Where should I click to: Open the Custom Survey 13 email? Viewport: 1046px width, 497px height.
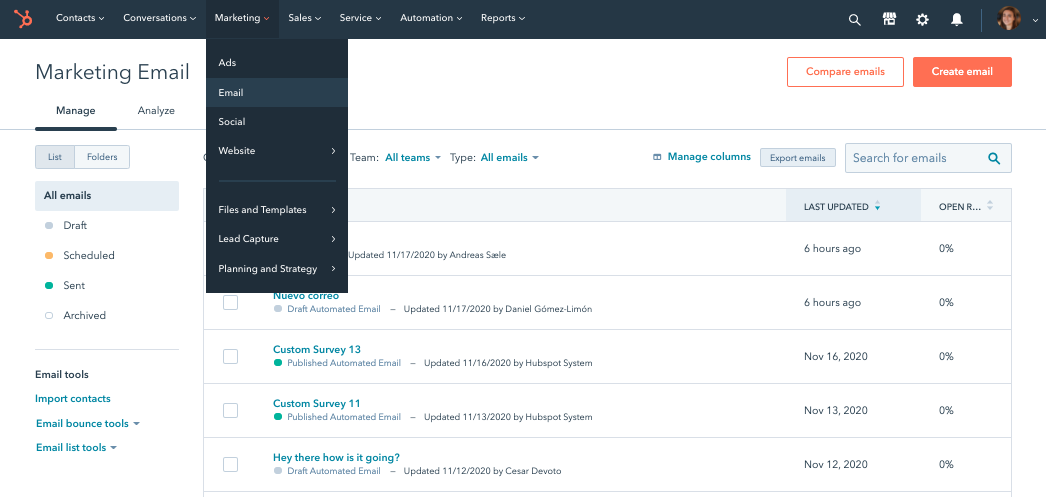coord(317,350)
